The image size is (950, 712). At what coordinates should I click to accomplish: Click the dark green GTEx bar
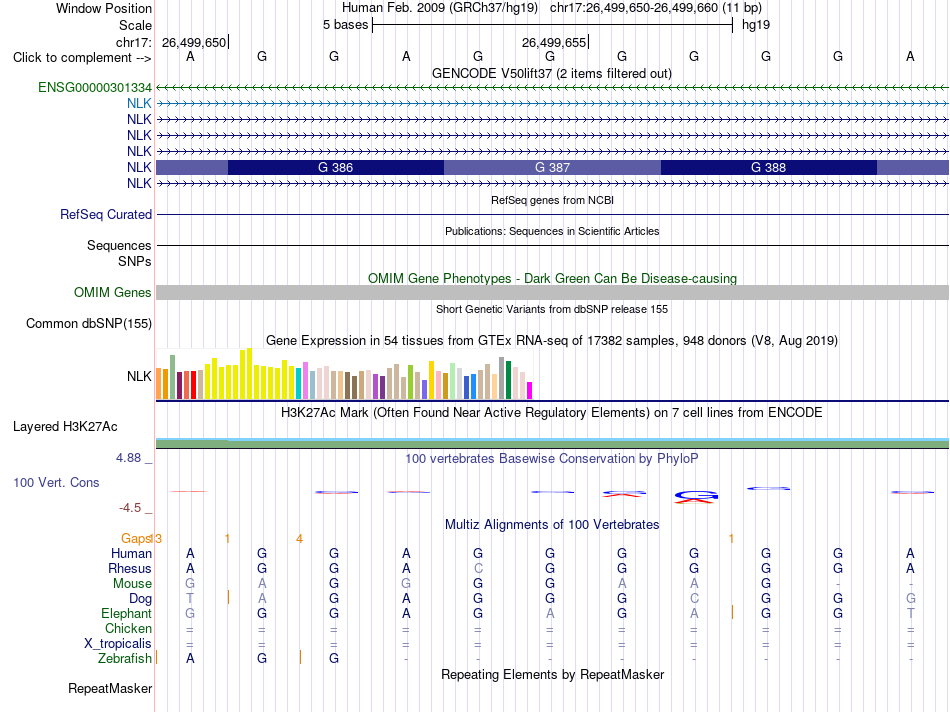tap(508, 380)
